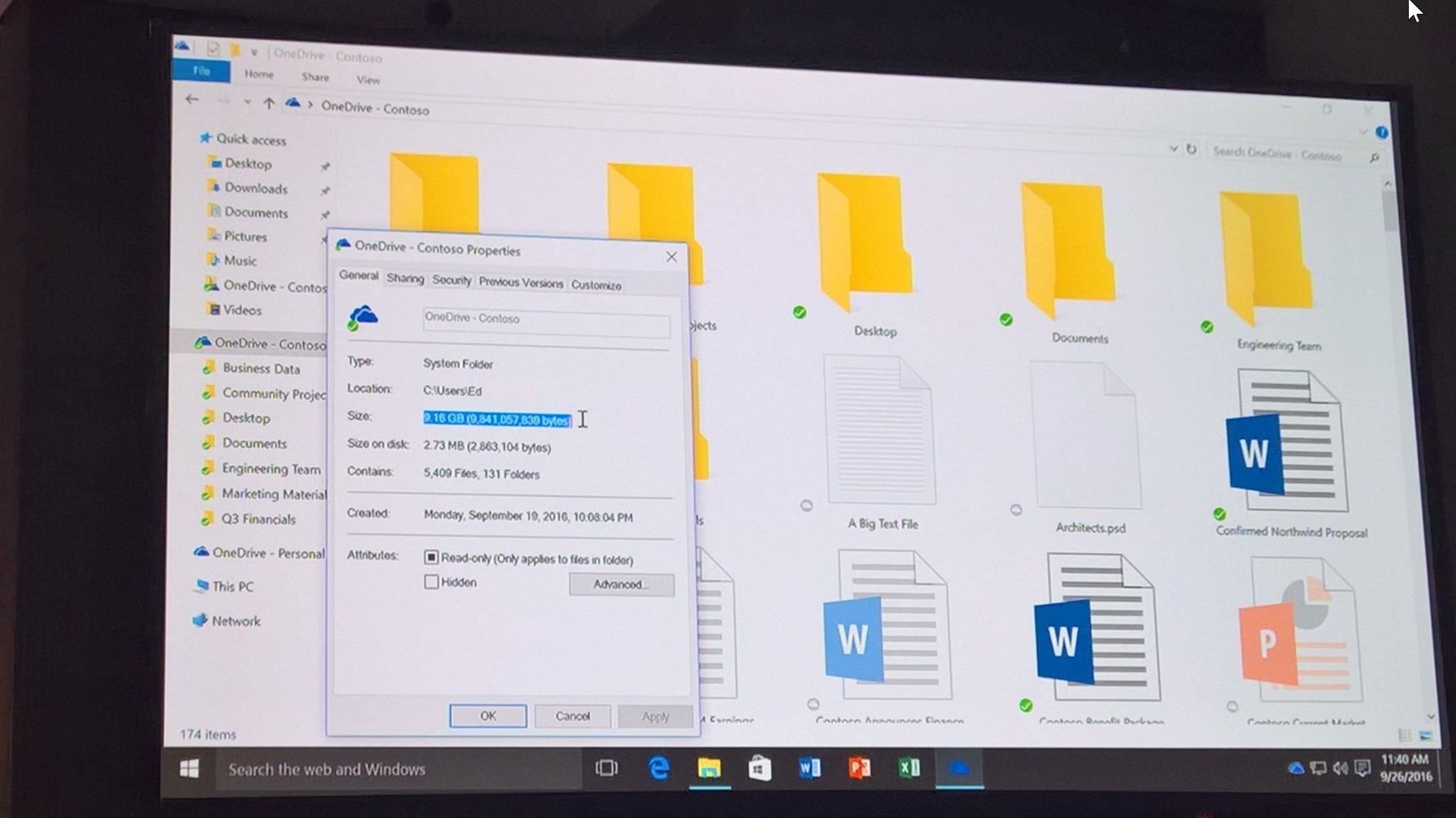Screen dimensions: 1456x818
Task: Check the Hidden attribute checkbox
Action: [x=431, y=582]
